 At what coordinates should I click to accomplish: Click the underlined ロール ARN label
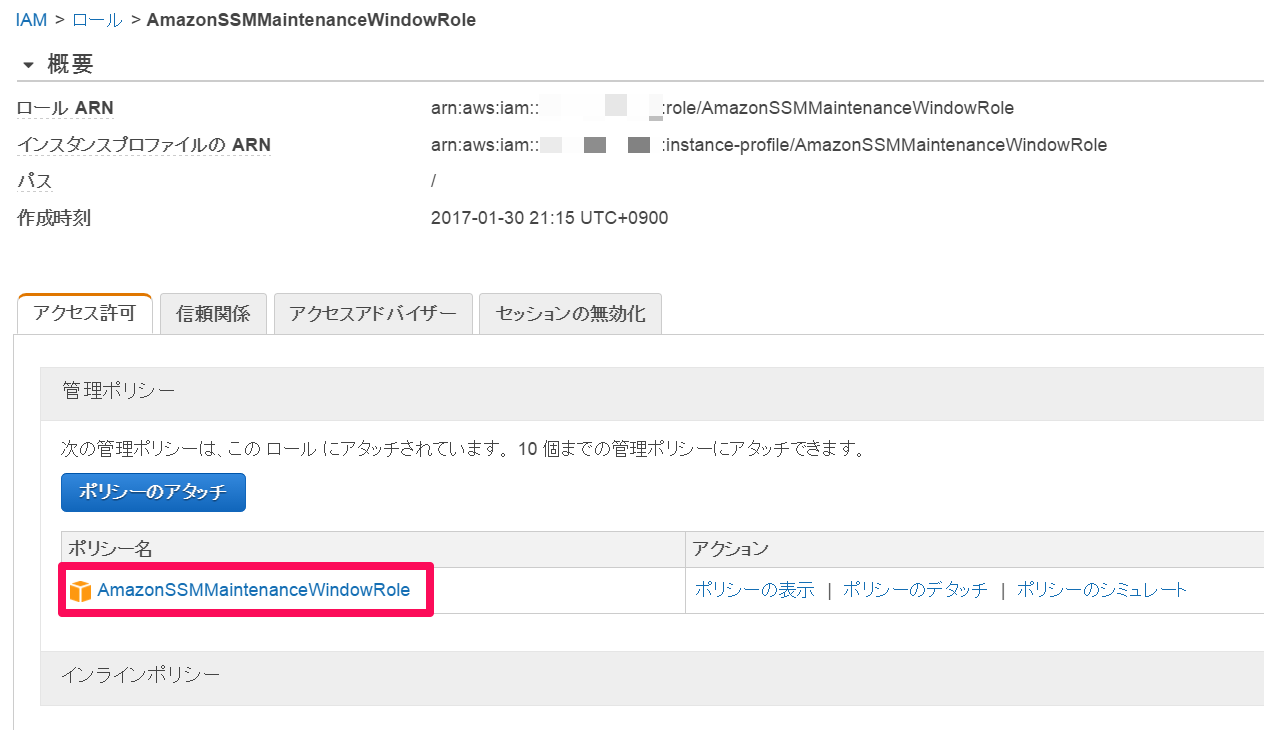[65, 106]
